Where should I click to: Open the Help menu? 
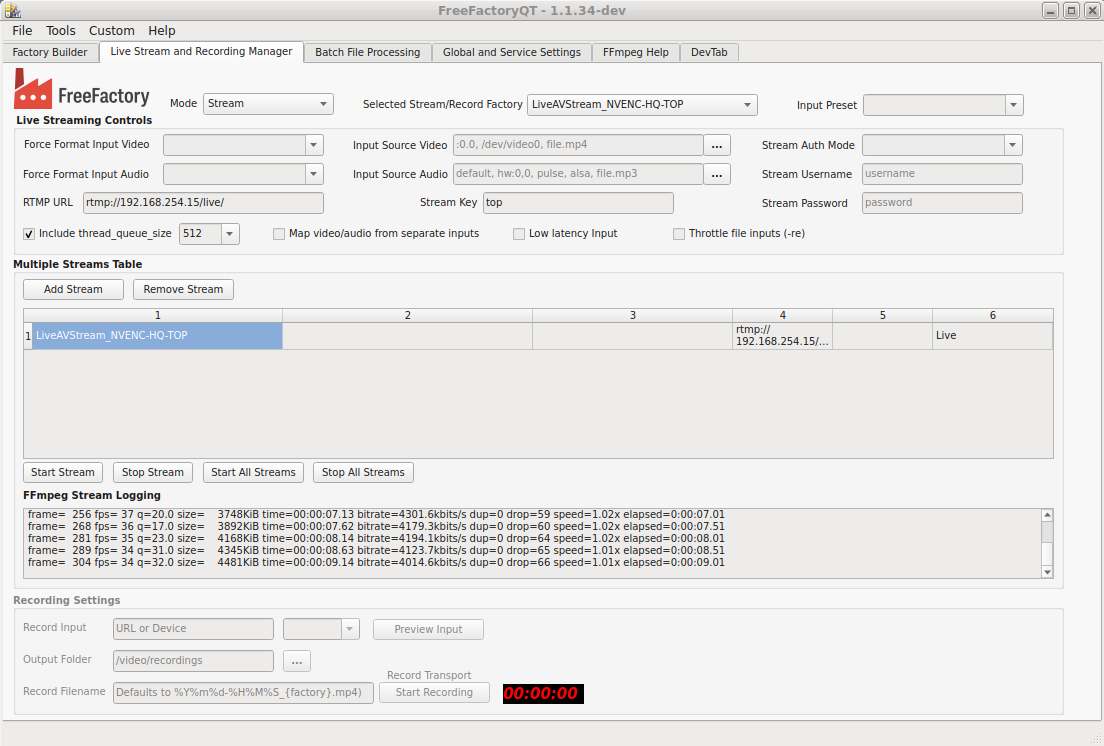coord(161,30)
